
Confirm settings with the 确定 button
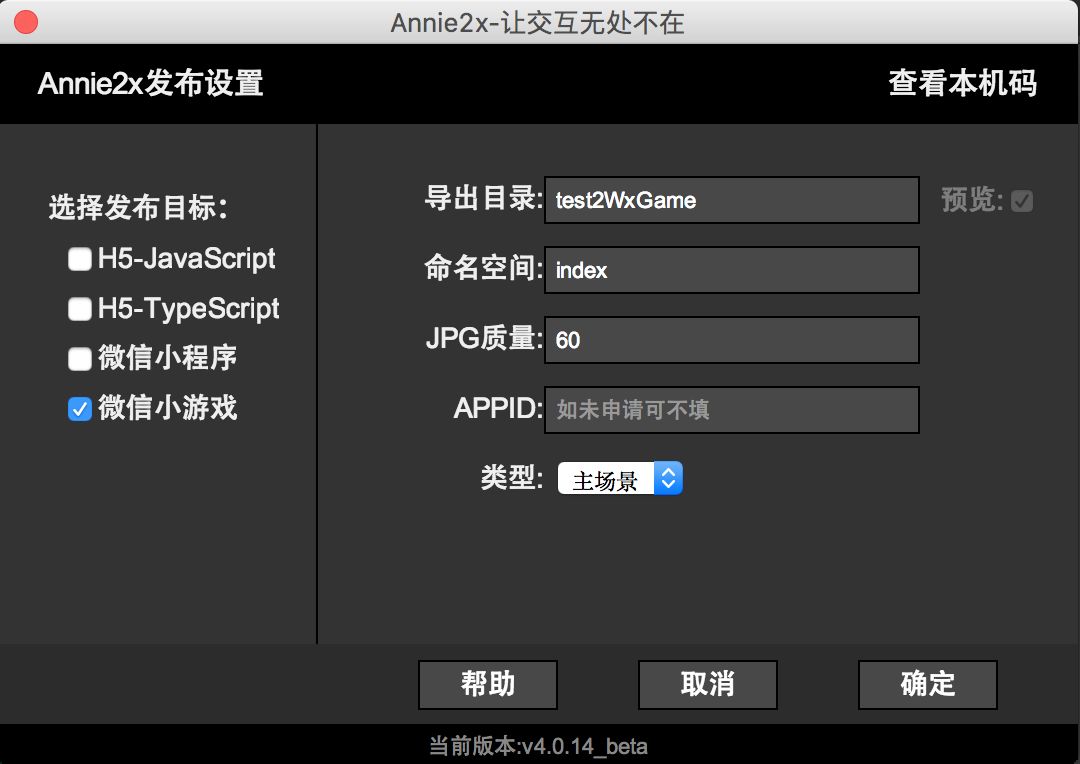928,684
